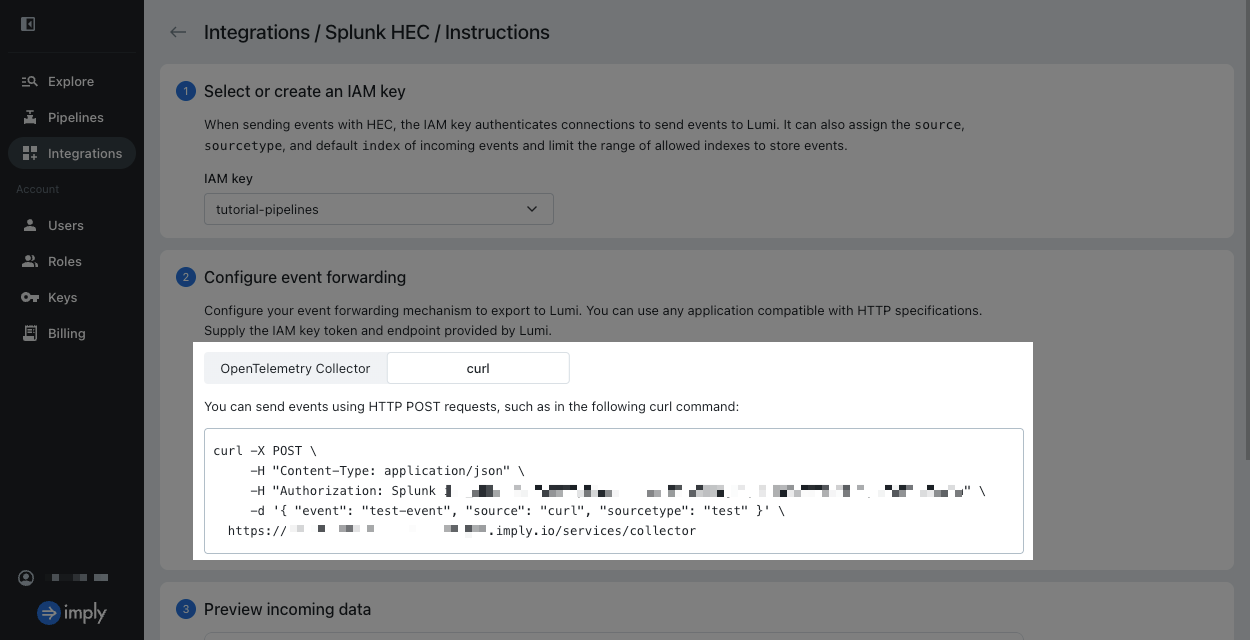Screen dimensions: 1250x640
Task: Click the step 3 Preview incoming data heading
Action: pos(287,609)
